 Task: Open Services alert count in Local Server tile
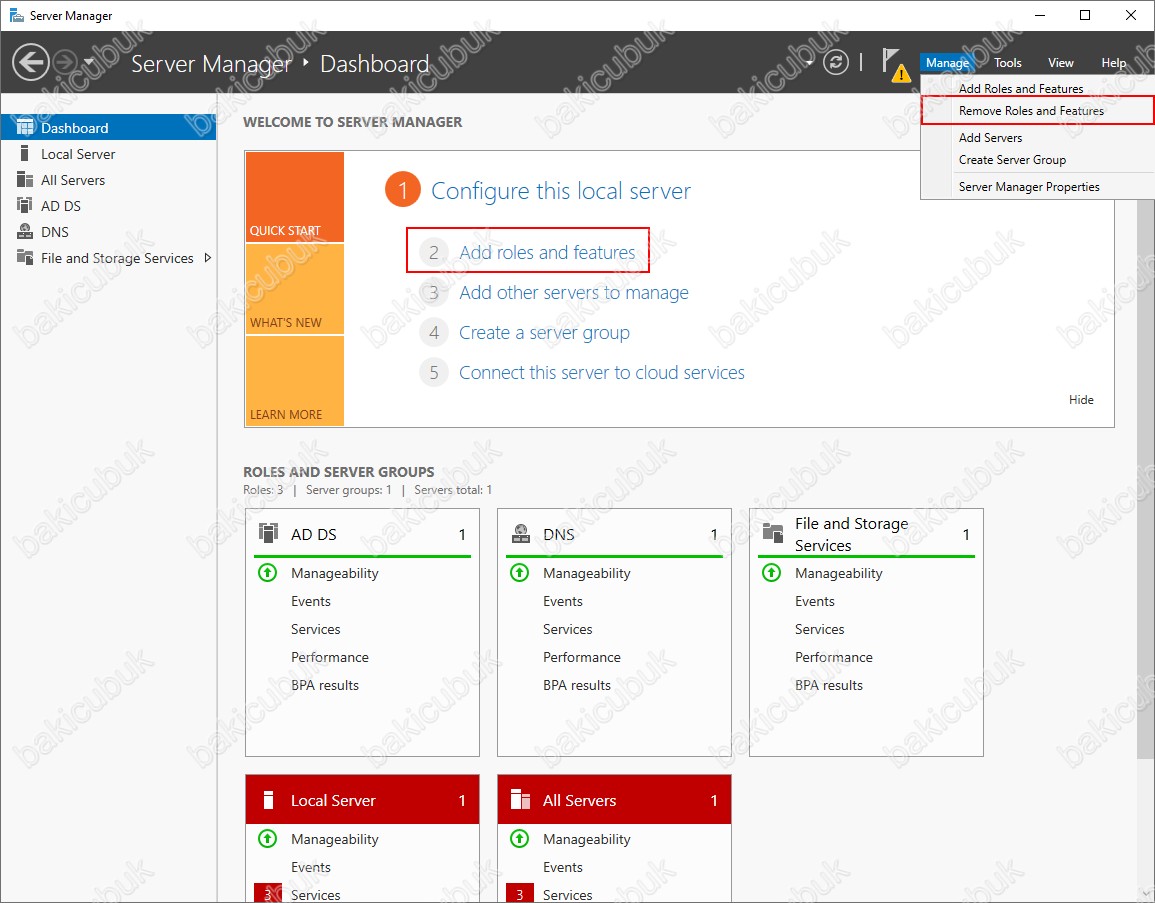coord(267,893)
